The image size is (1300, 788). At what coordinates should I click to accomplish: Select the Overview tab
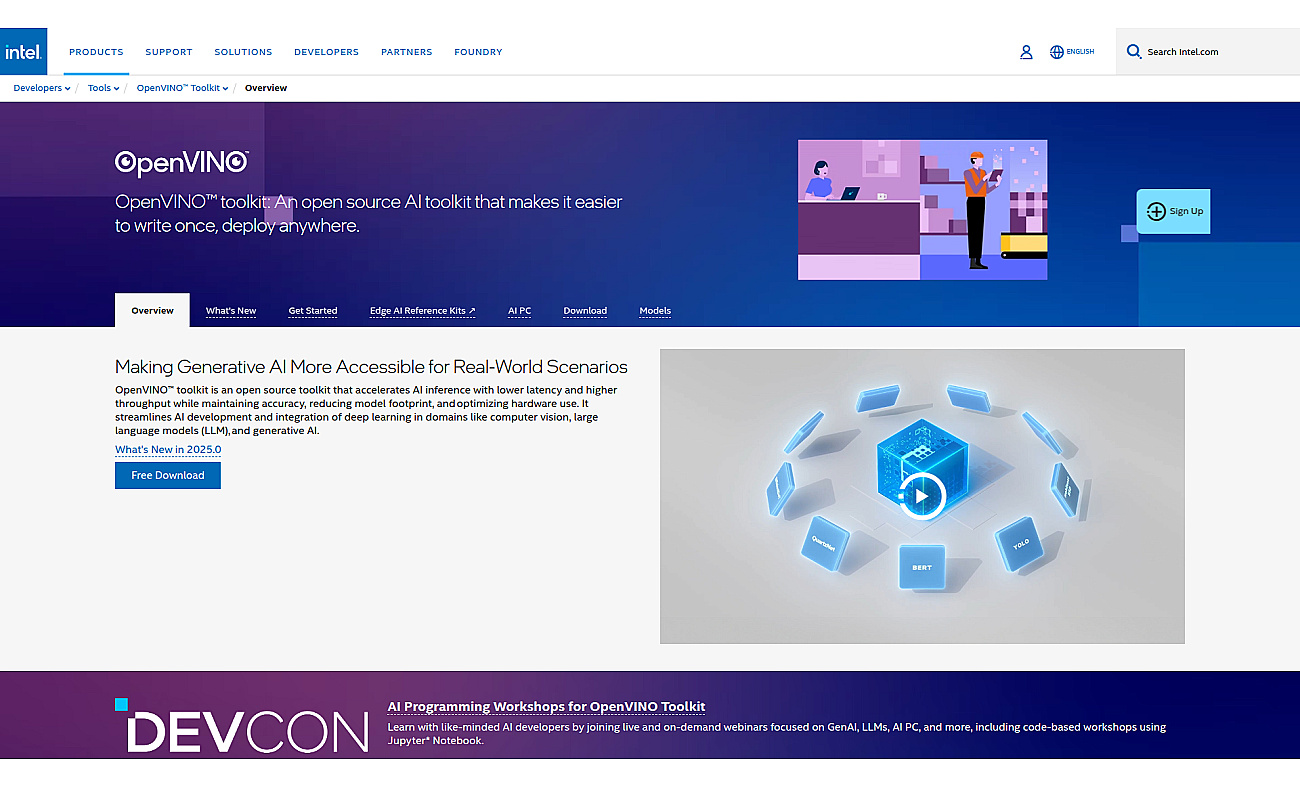(152, 310)
